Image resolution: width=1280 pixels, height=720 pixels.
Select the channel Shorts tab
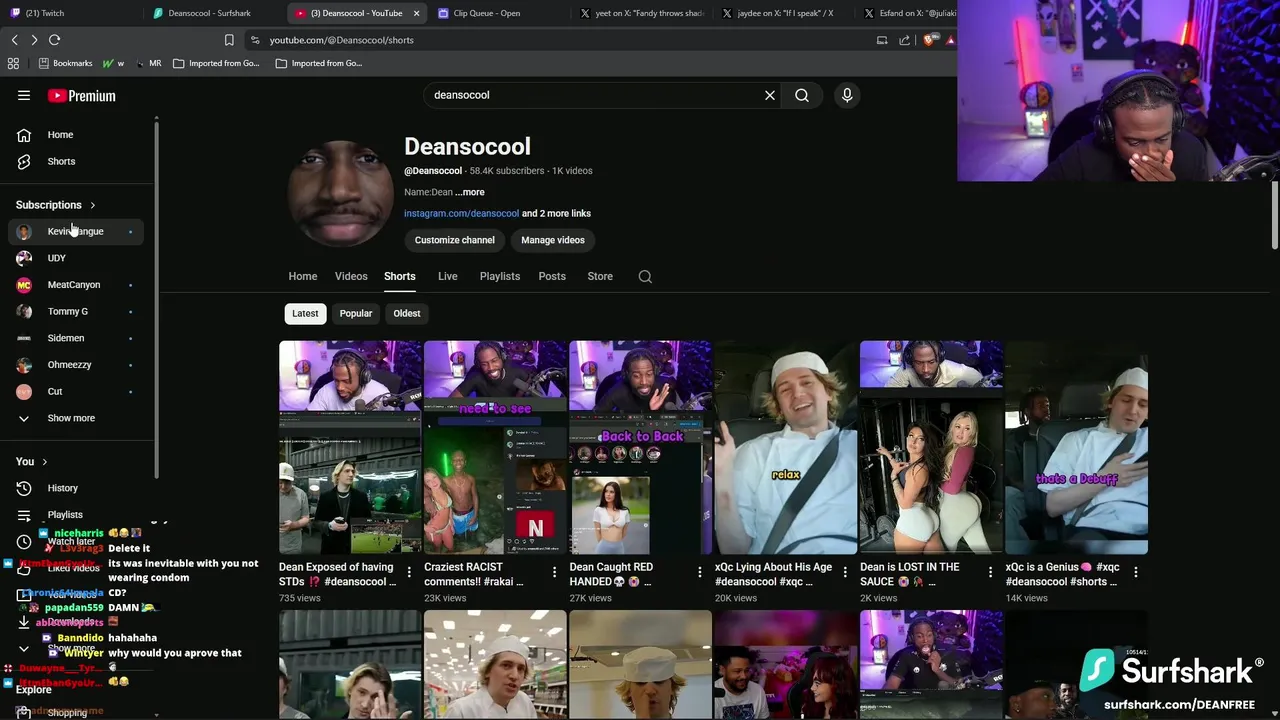400,276
